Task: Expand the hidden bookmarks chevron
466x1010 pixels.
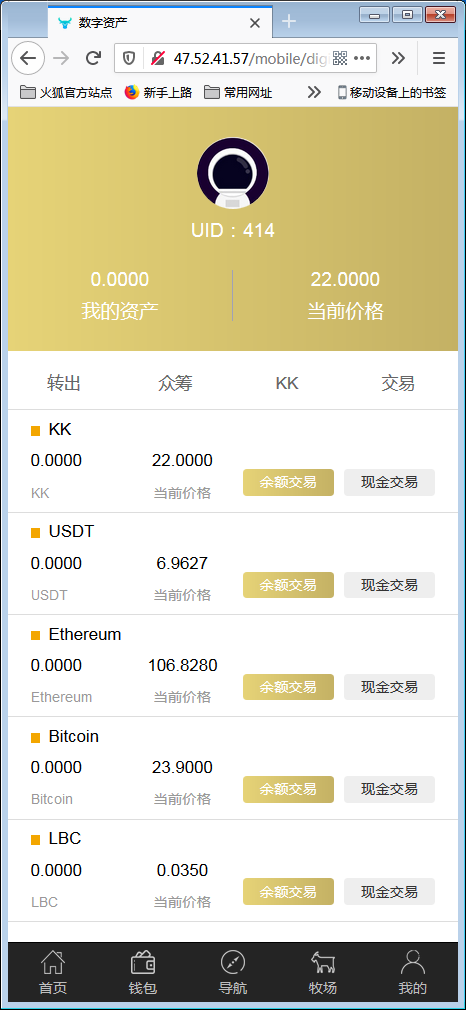Action: tap(314, 92)
